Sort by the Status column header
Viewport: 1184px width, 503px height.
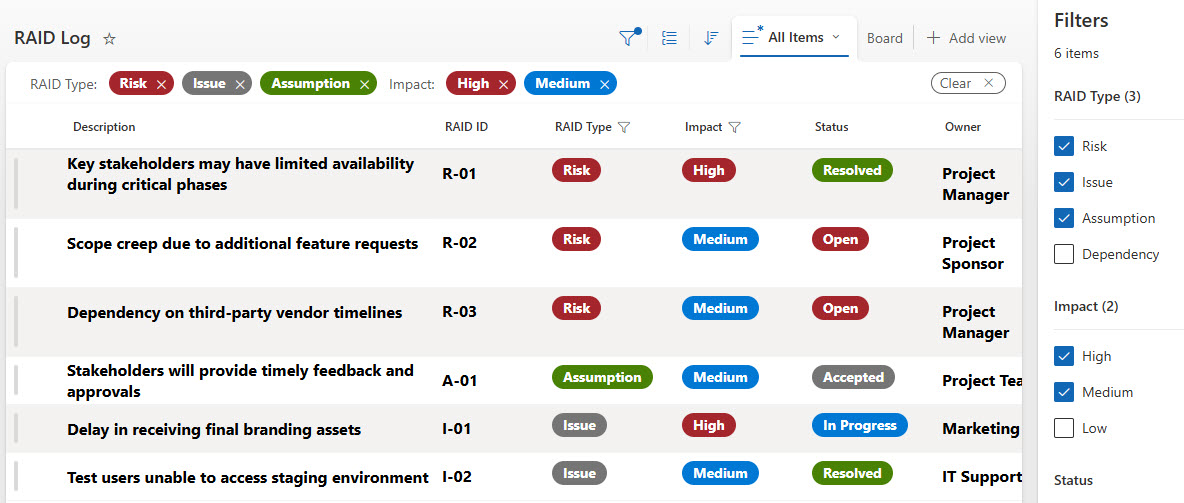click(x=831, y=127)
